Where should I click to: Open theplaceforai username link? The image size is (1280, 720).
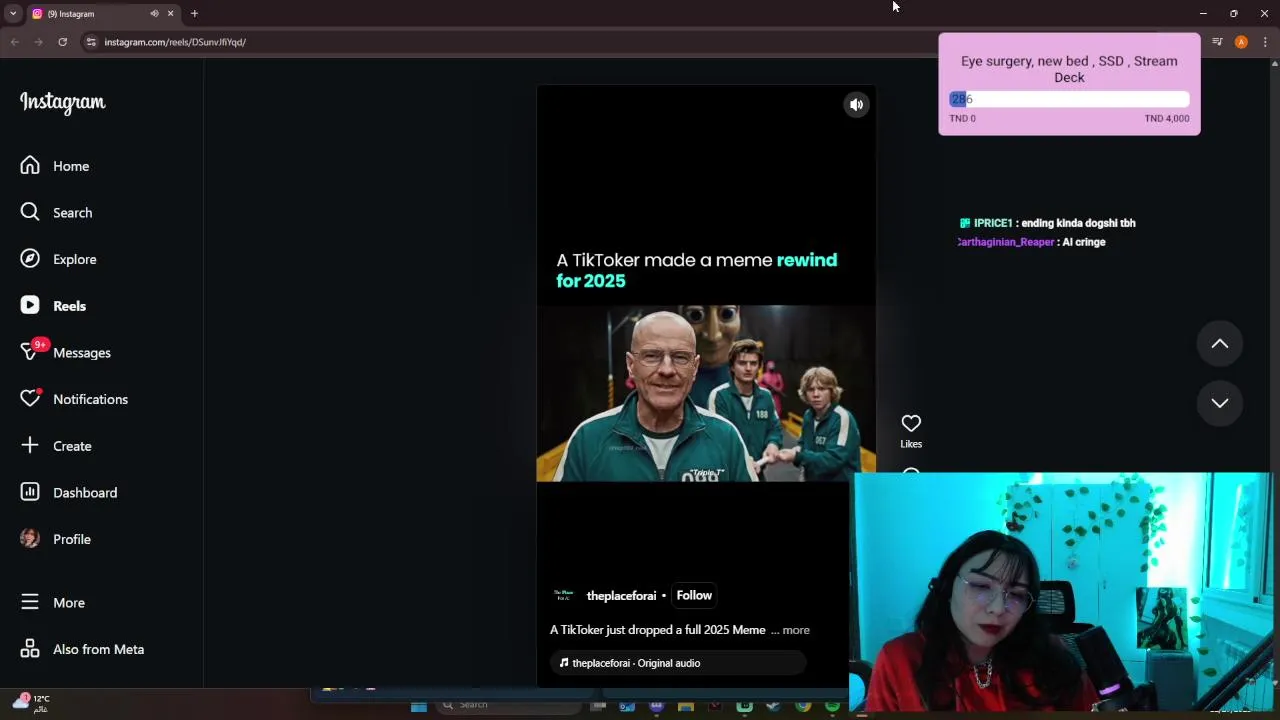[x=621, y=596]
